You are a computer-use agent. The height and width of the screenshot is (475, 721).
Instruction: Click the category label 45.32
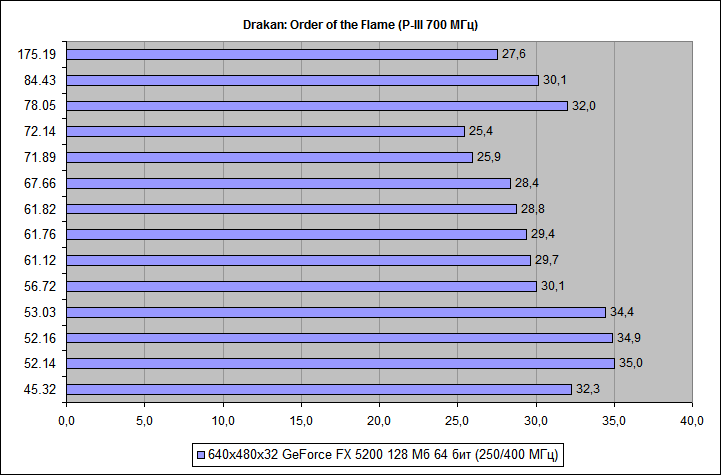click(40, 389)
